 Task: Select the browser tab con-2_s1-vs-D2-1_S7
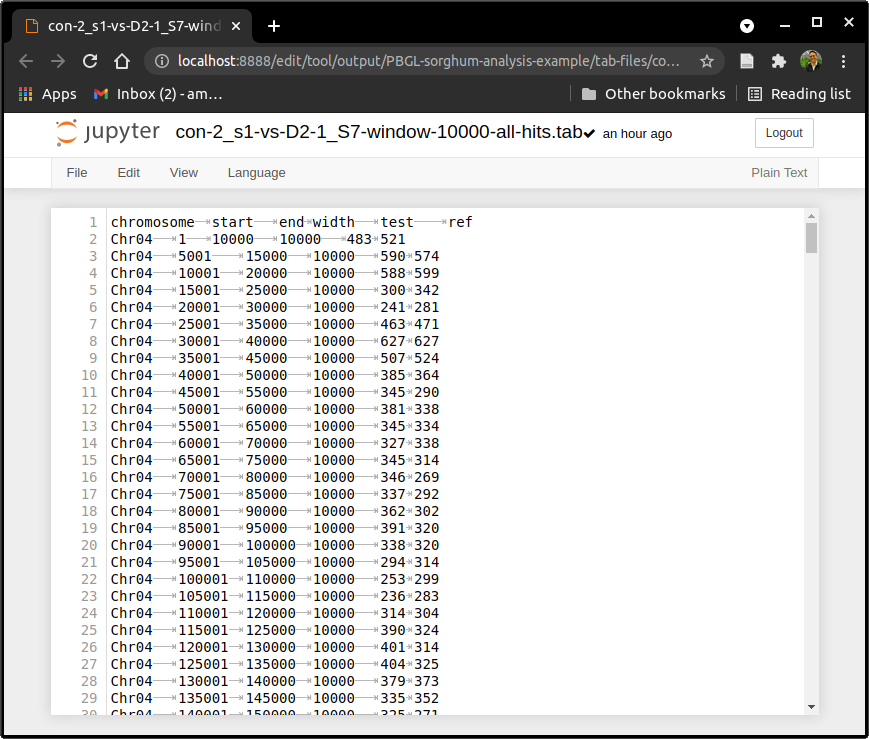pos(133,26)
